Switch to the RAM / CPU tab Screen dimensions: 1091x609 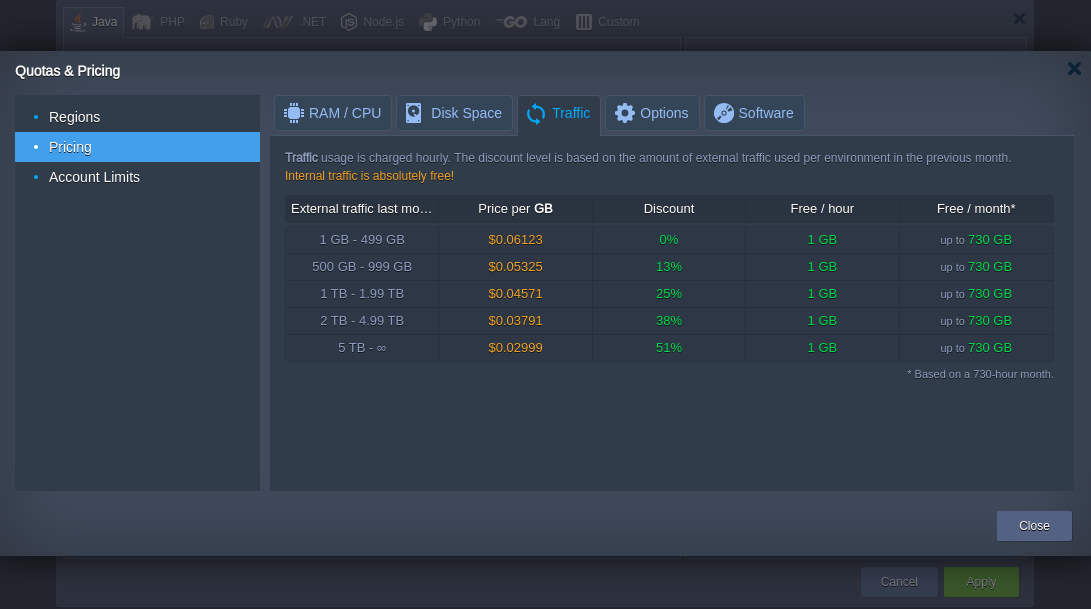[332, 113]
